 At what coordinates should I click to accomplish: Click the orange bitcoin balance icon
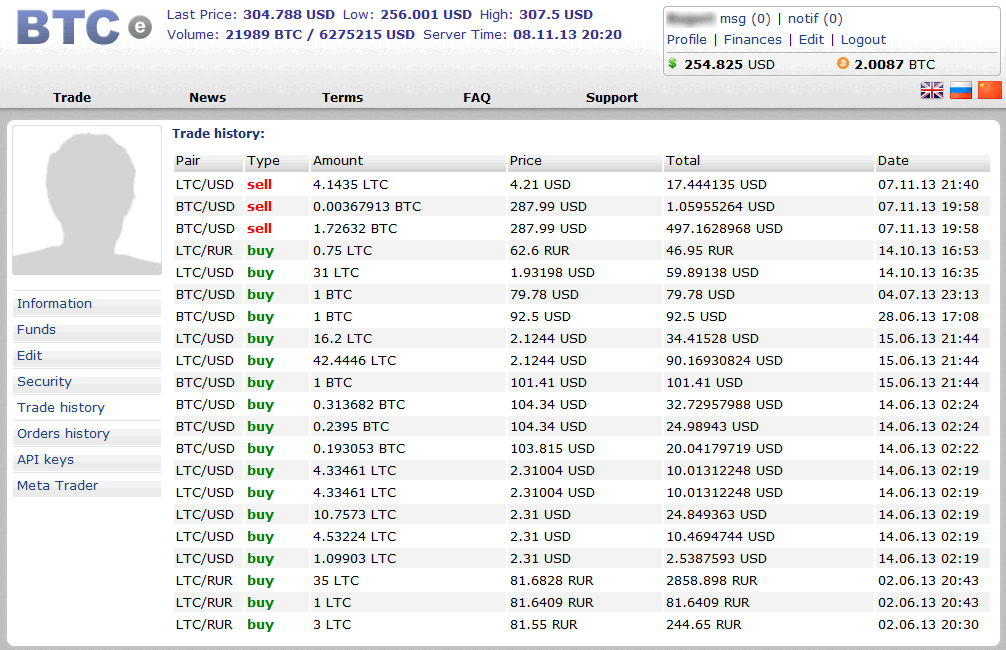click(x=843, y=64)
